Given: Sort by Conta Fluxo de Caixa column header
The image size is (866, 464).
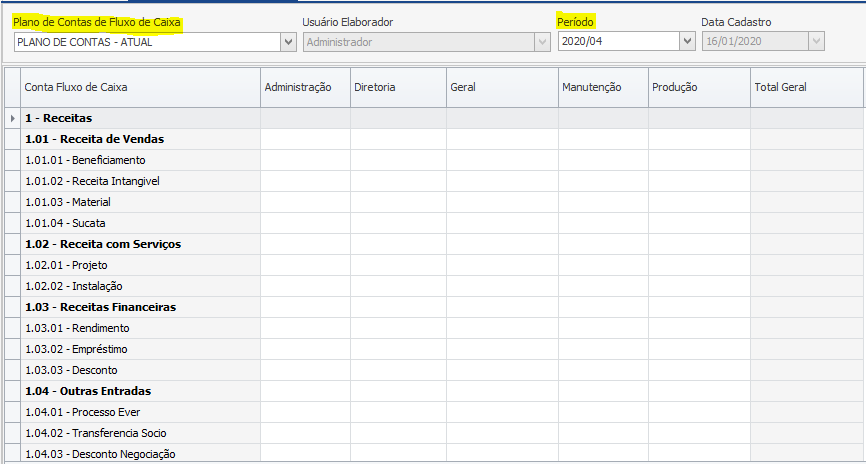Looking at the screenshot, I should click(x=140, y=87).
